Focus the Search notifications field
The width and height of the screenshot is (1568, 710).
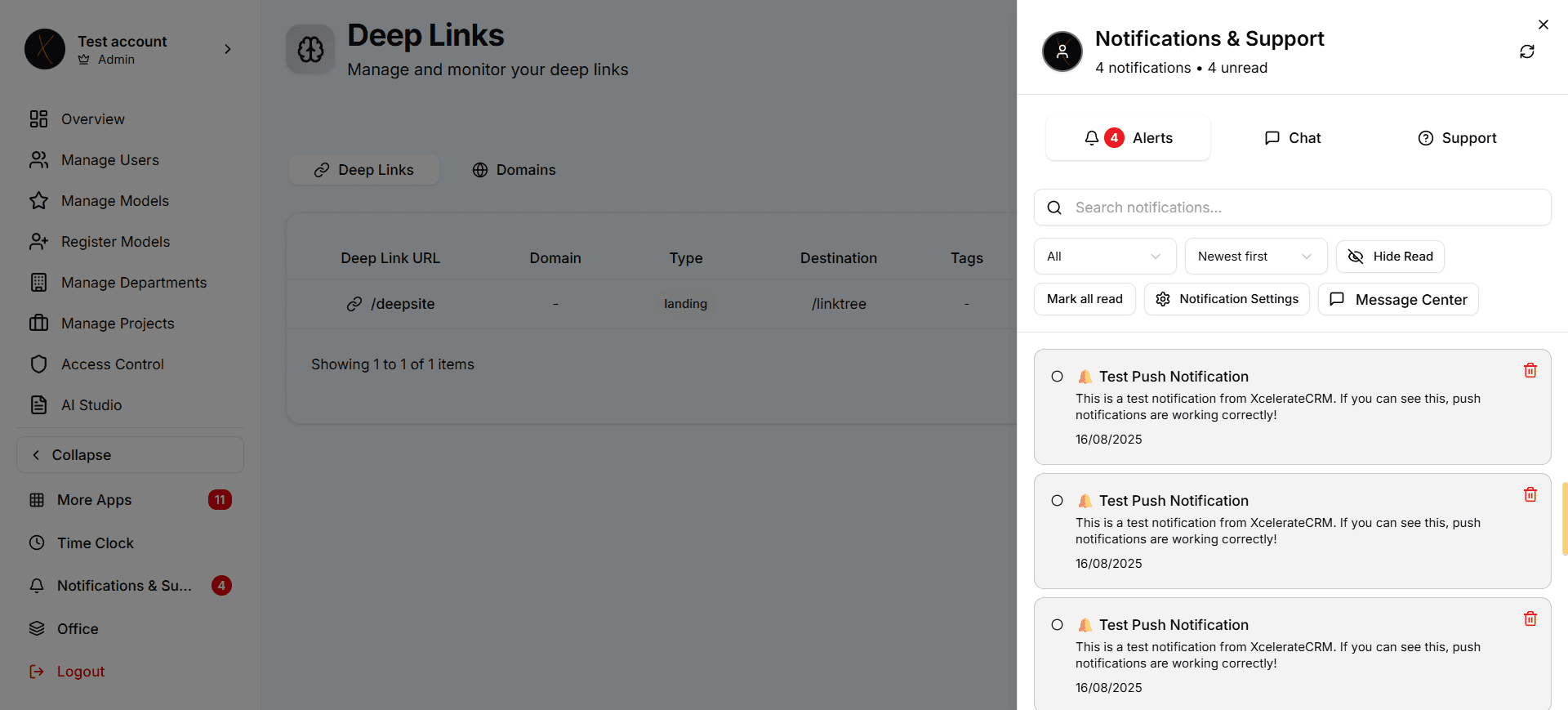click(1292, 208)
